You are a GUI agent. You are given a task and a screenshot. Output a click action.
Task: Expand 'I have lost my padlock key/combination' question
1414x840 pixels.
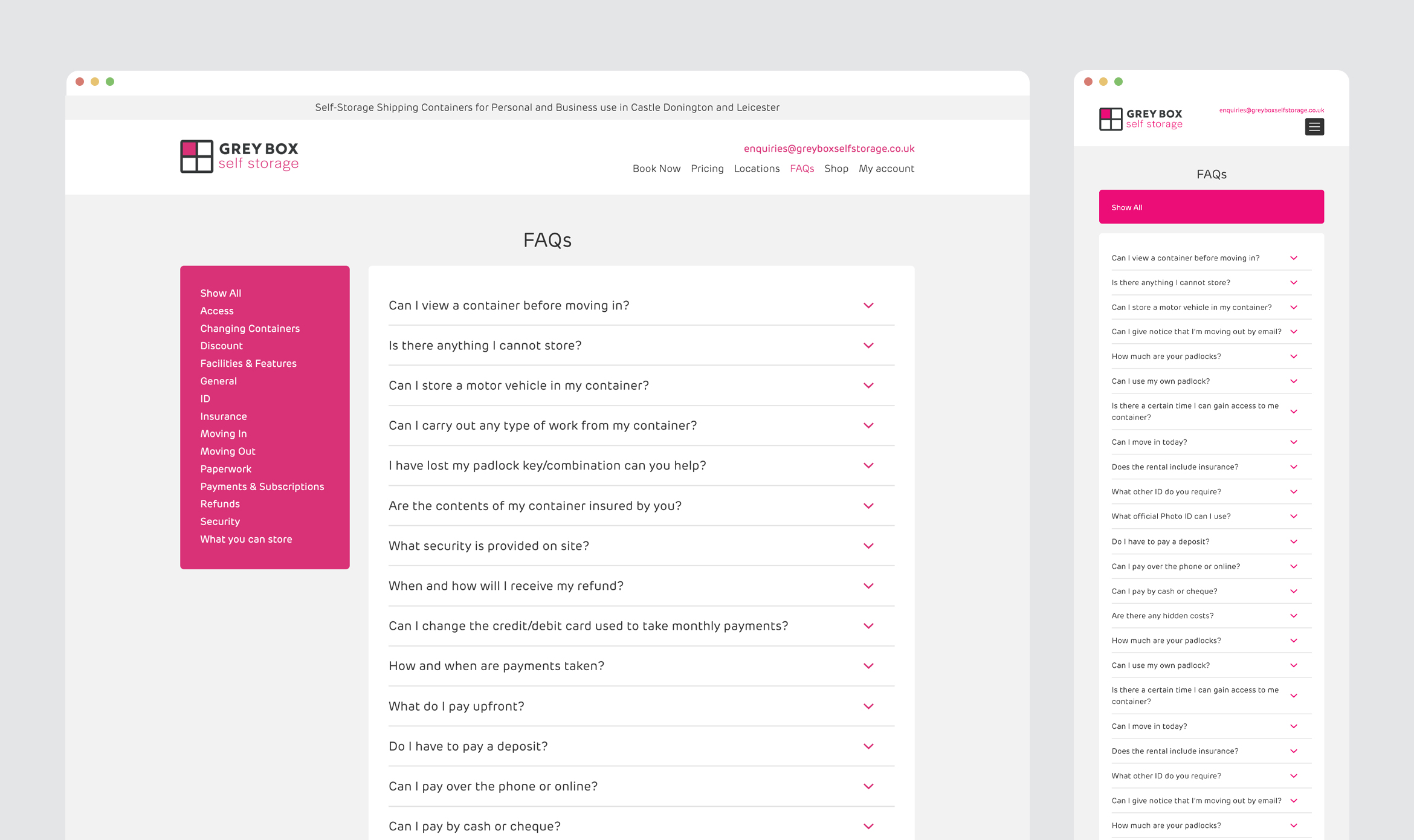641,466
